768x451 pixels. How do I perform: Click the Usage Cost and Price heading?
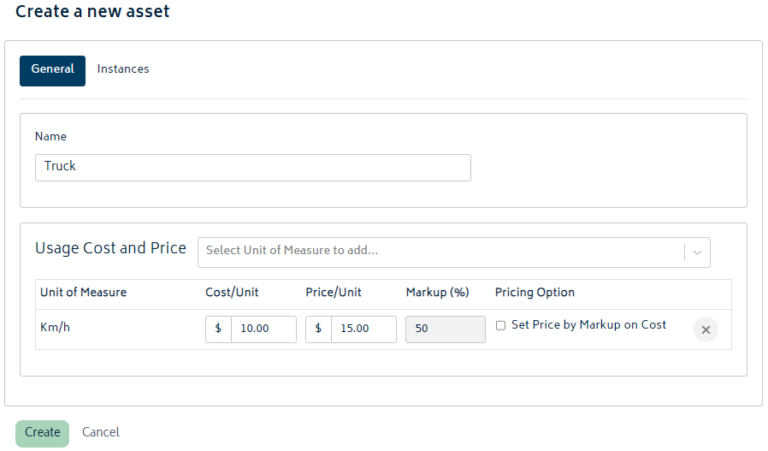coord(110,249)
